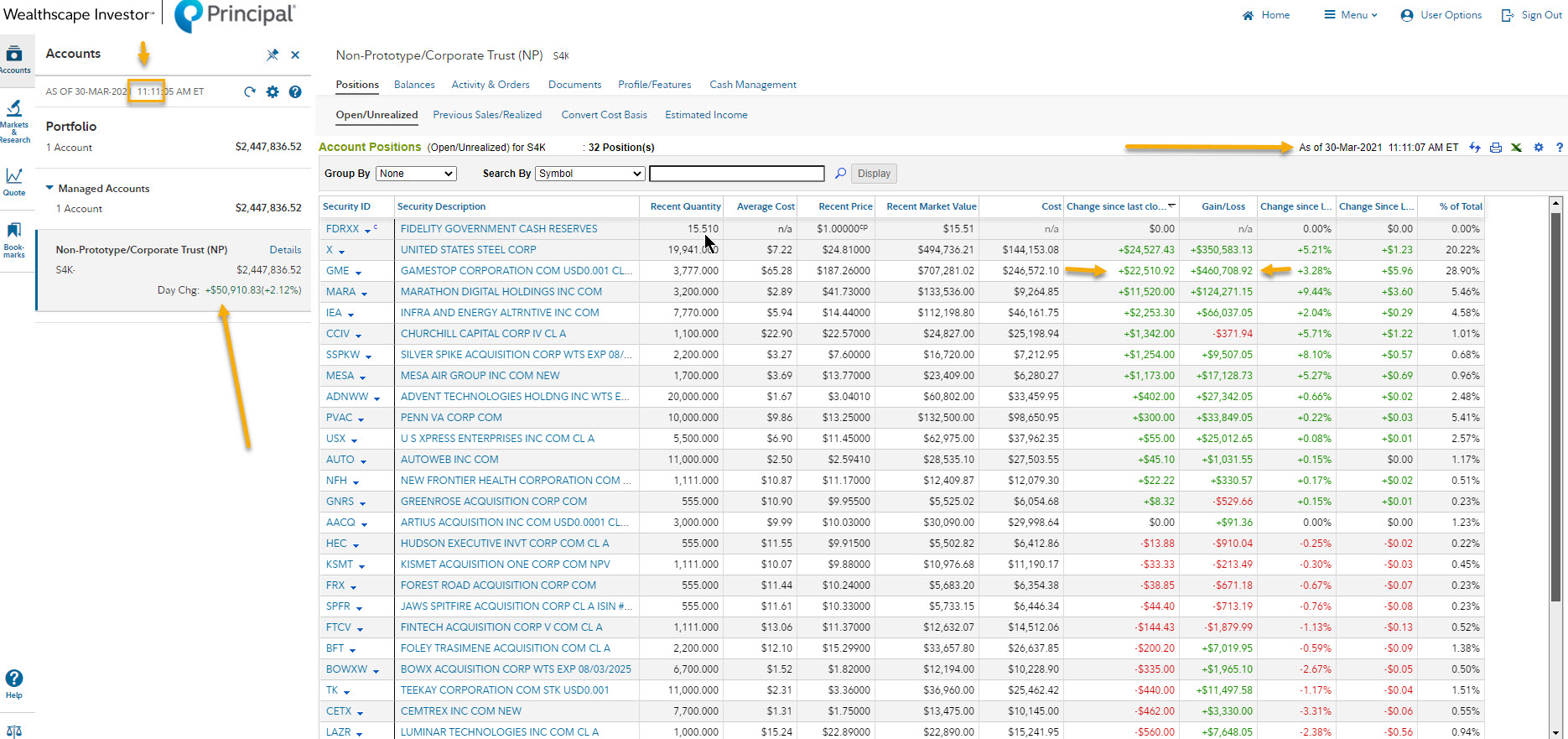Screen dimensions: 1568x739
Task: Open the BOWXW symbol action dropdown
Action: pos(376,671)
